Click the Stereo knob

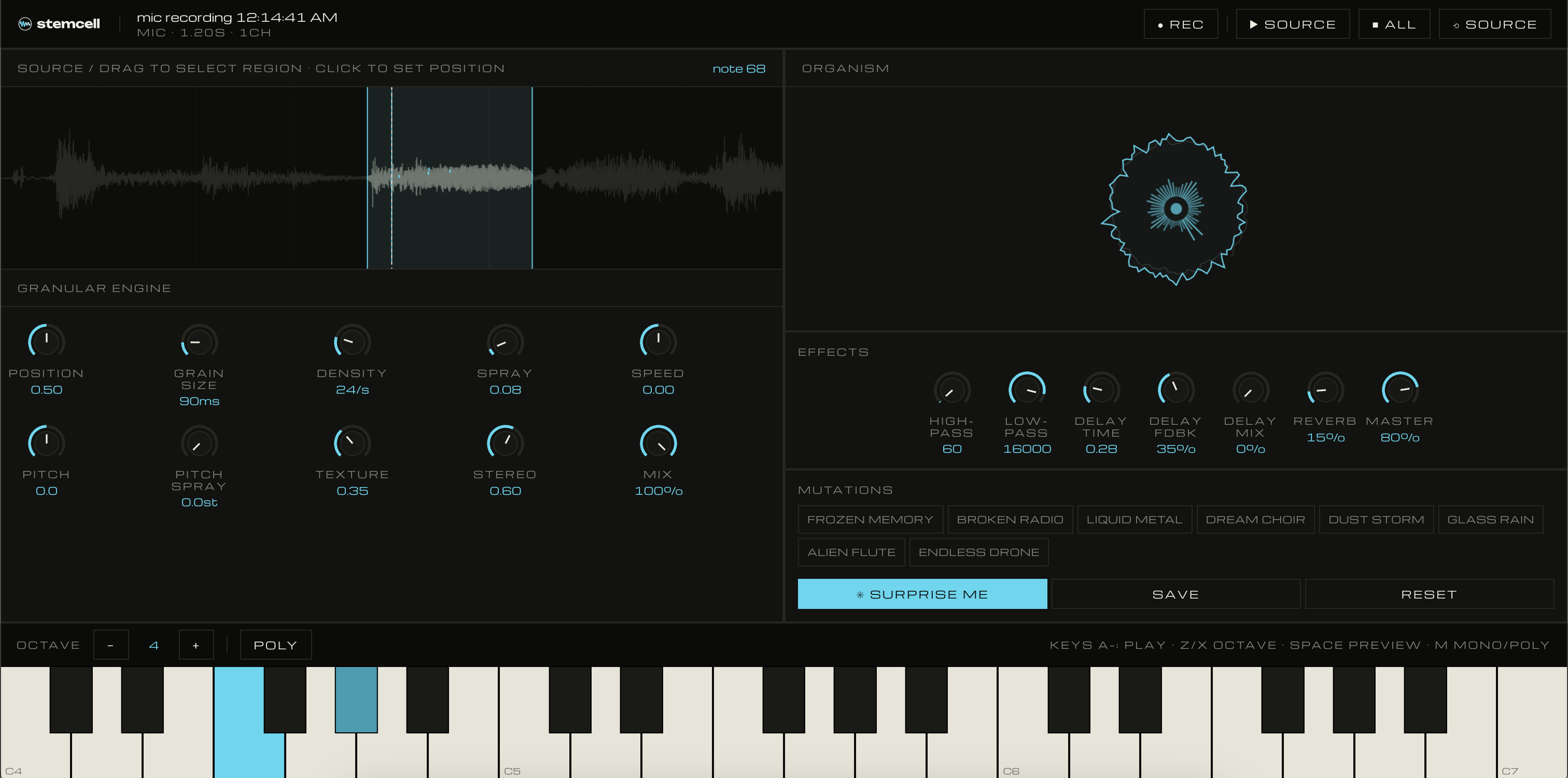[x=505, y=442]
